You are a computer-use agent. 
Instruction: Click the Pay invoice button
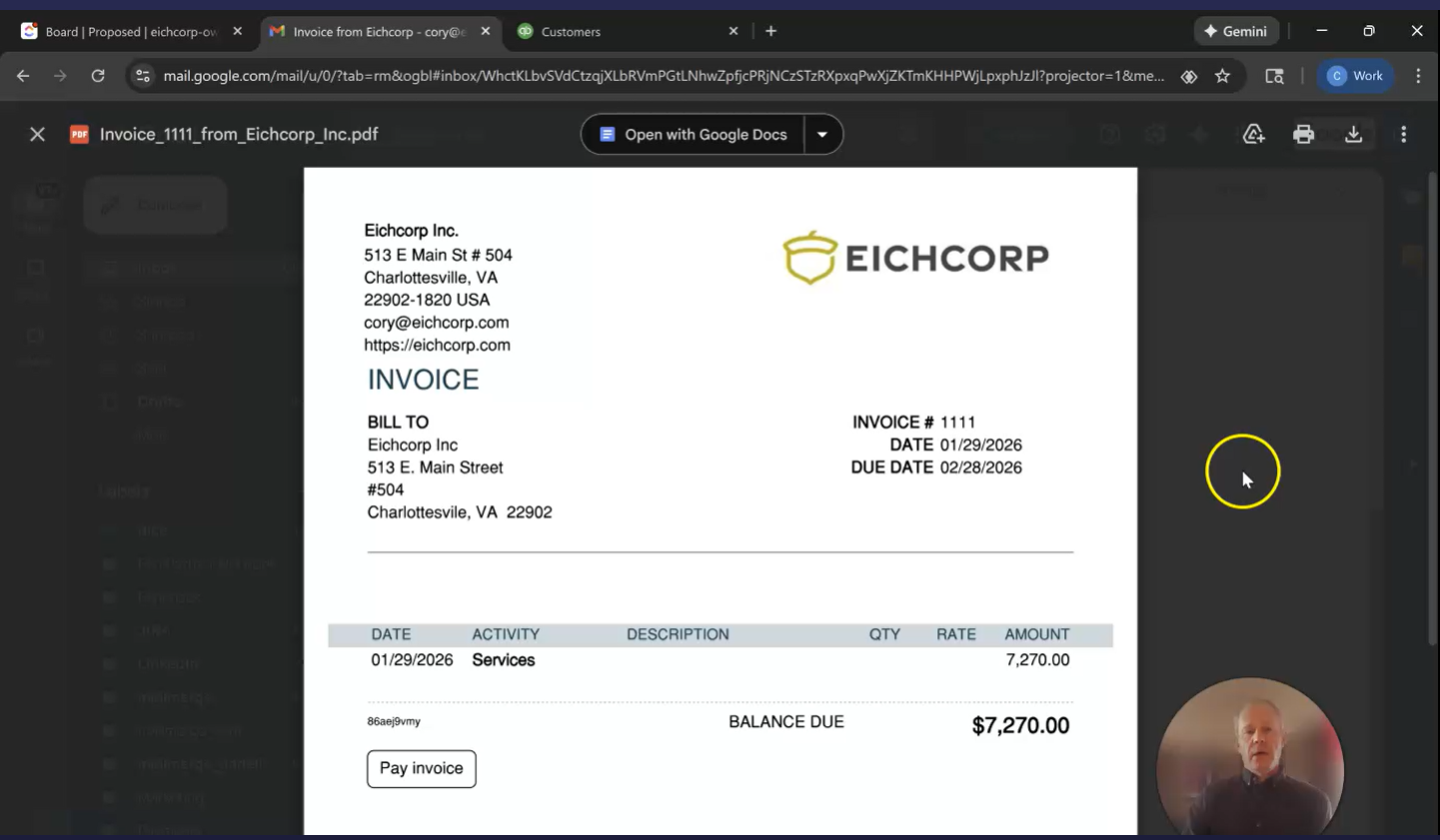[421, 768]
